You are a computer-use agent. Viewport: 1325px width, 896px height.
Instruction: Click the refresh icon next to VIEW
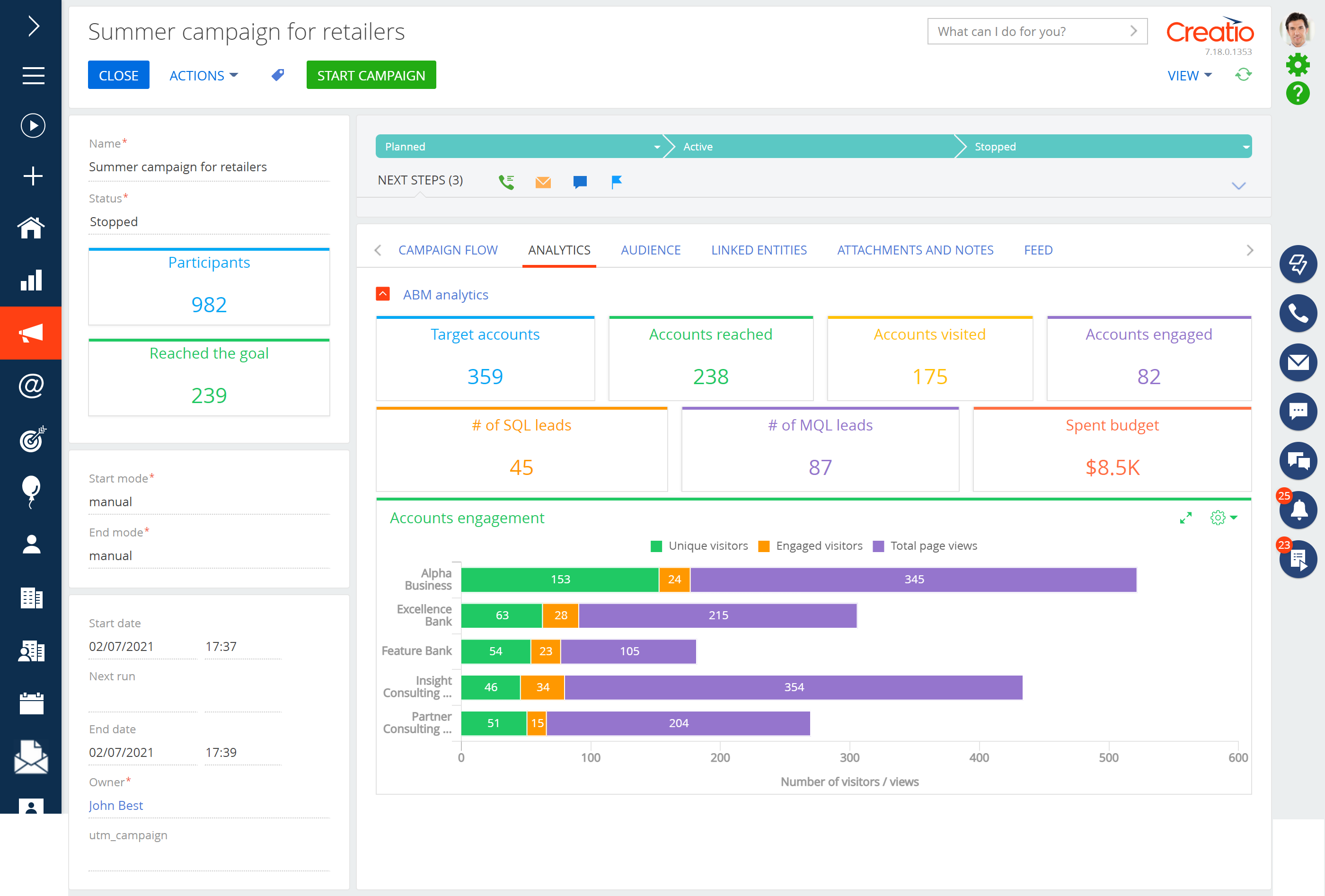point(1243,75)
